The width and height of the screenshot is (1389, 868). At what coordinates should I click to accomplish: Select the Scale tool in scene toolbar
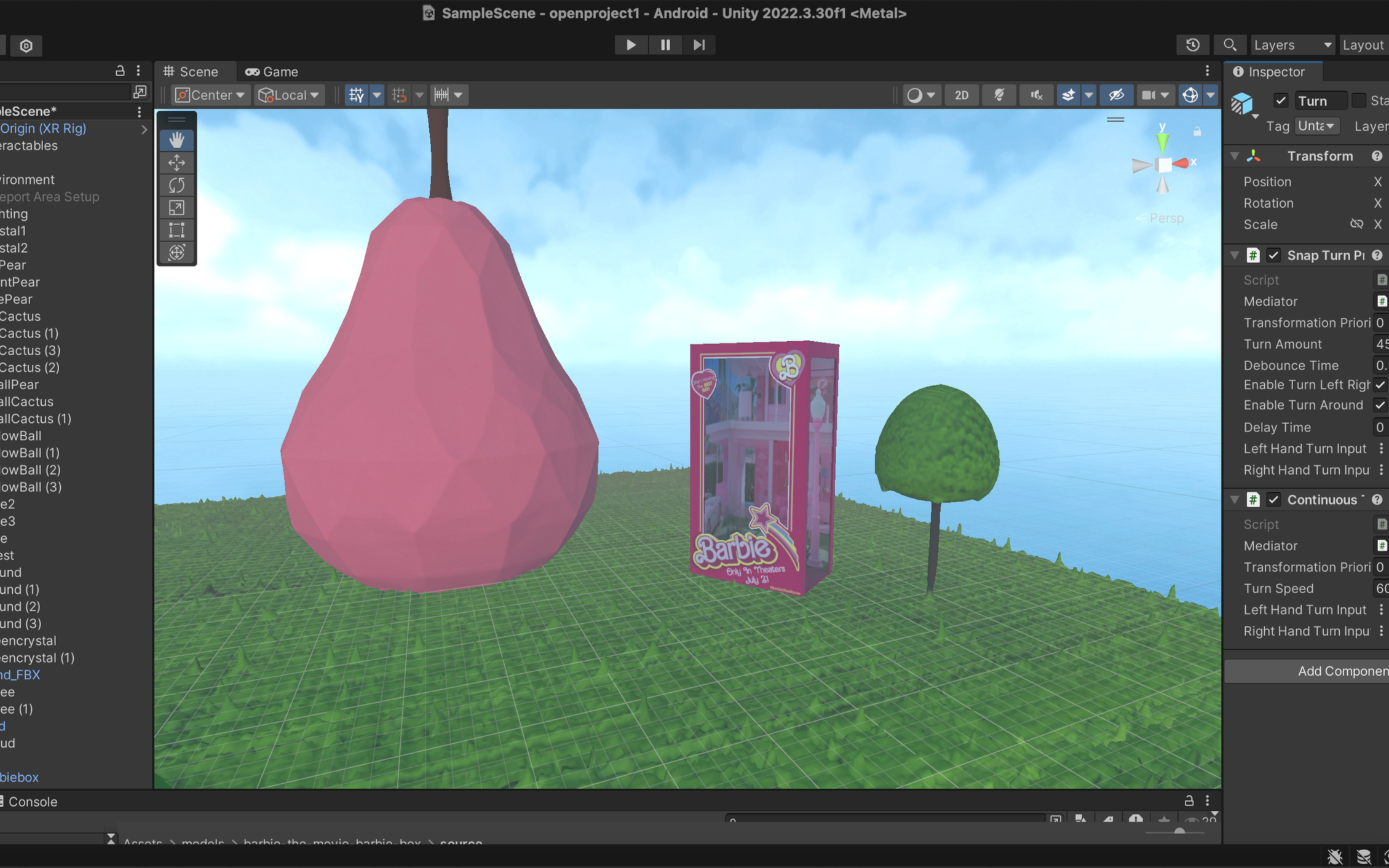tap(176, 208)
